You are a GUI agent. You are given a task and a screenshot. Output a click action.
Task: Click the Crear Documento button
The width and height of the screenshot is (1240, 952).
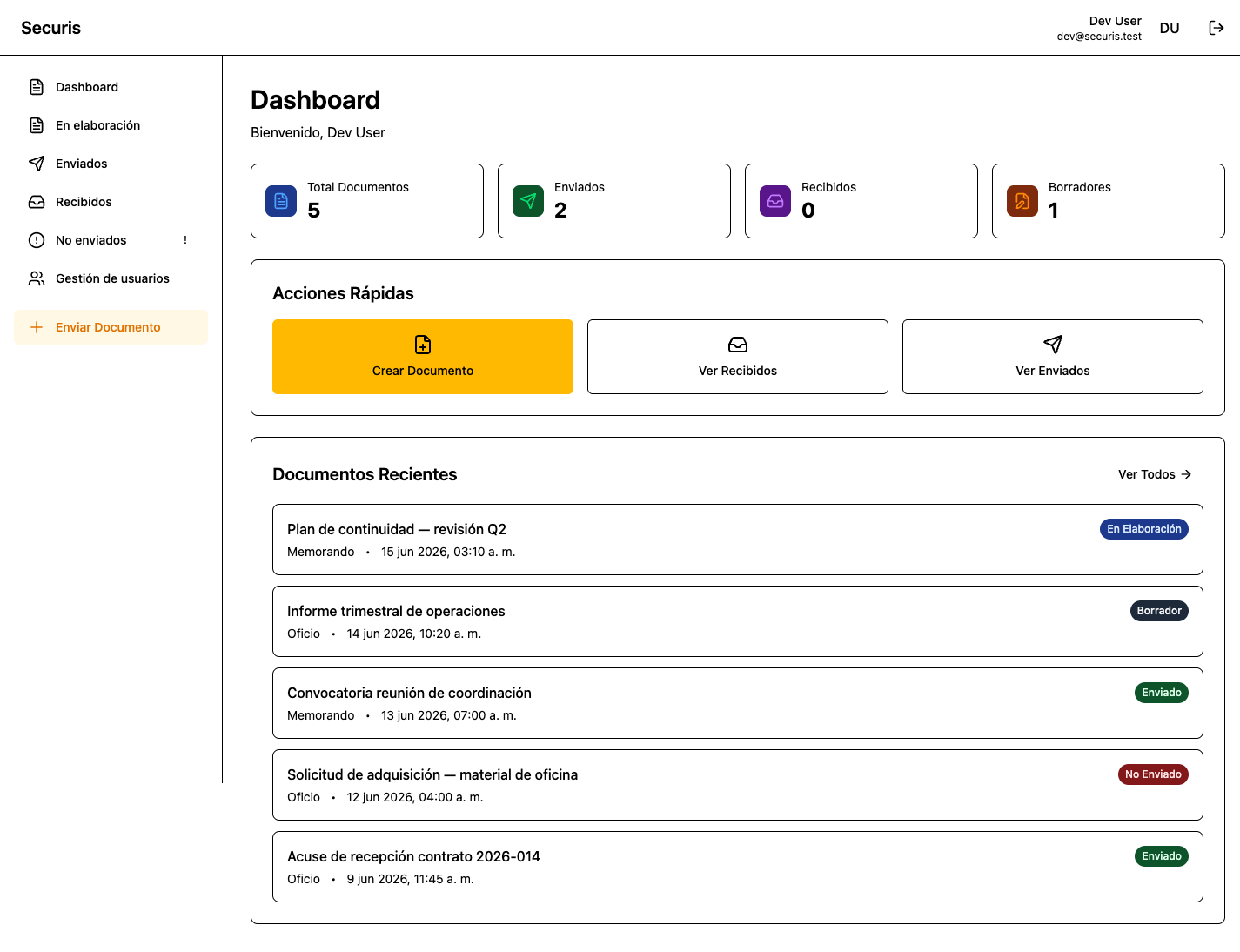tap(423, 357)
